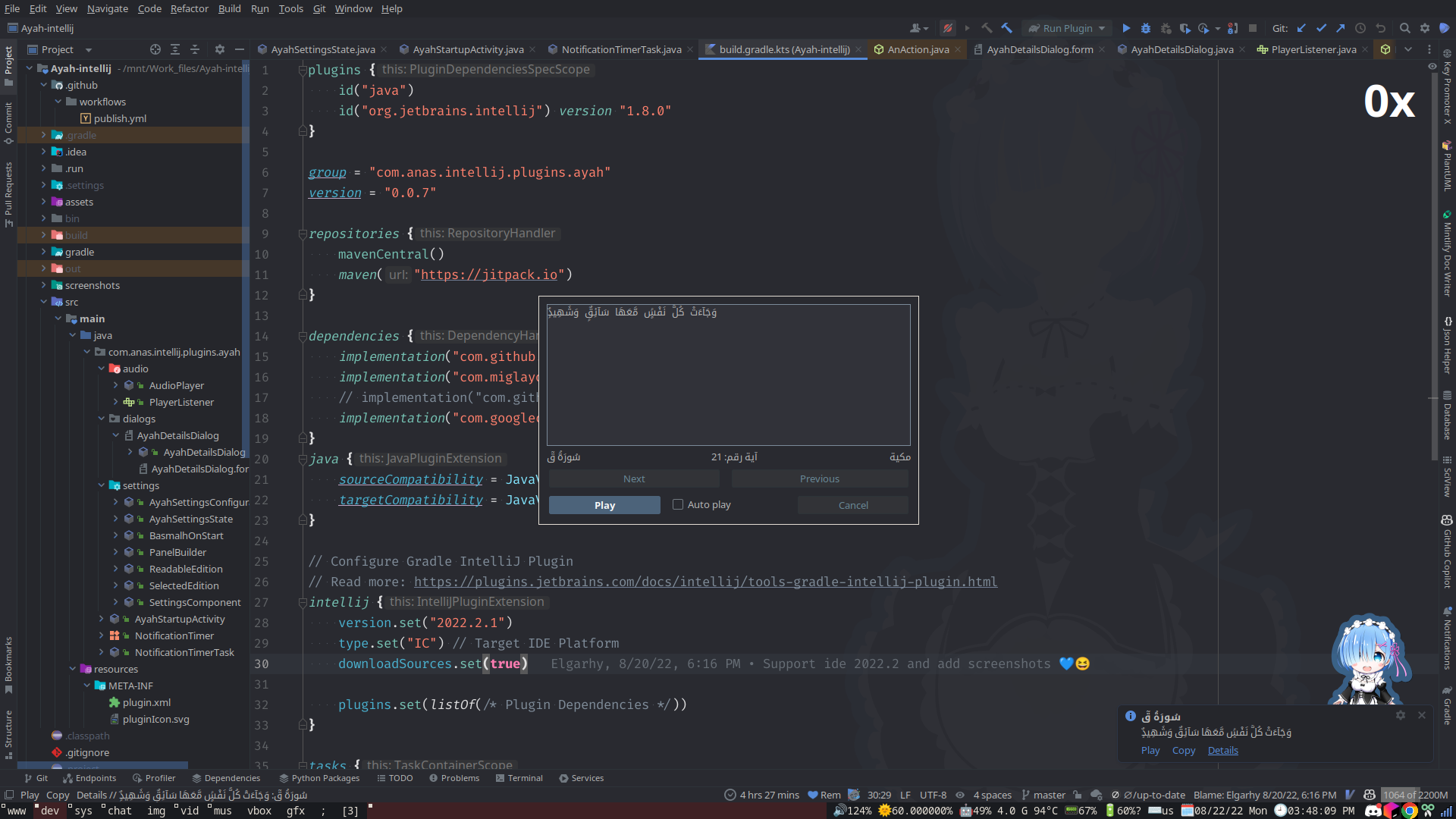1456x819 pixels.
Task: Click the Next button in dialog
Action: (x=634, y=479)
